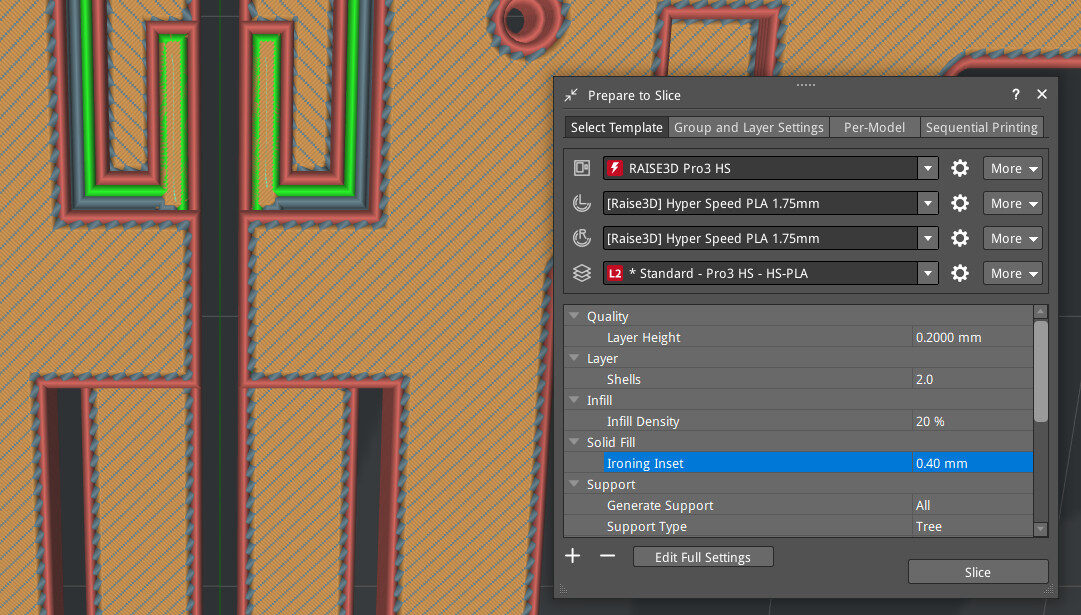The image size is (1081, 615).
Task: Select the Generate Support setting row
Action: pyautogui.click(x=799, y=505)
